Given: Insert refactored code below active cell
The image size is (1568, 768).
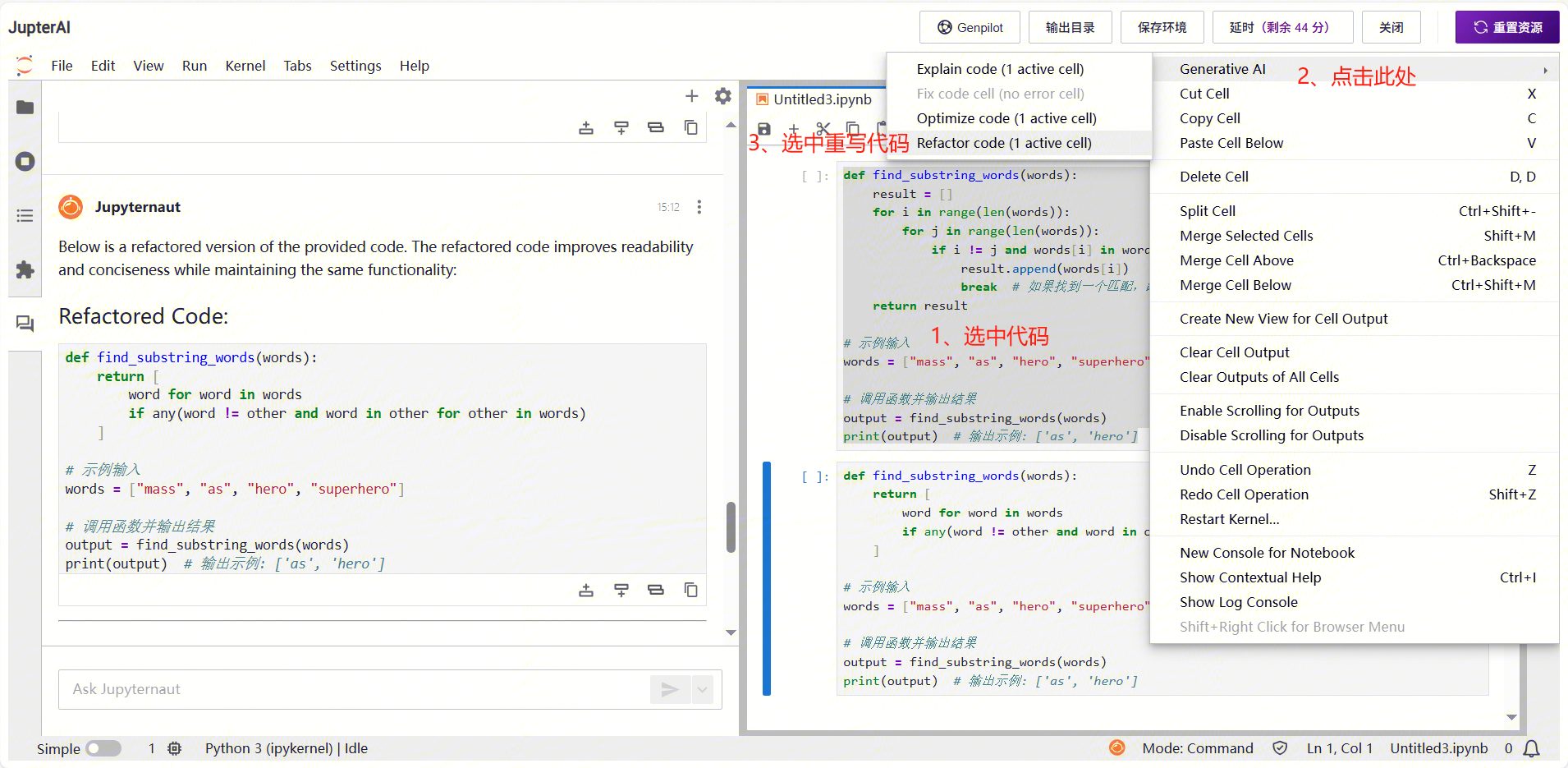Looking at the screenshot, I should (621, 590).
